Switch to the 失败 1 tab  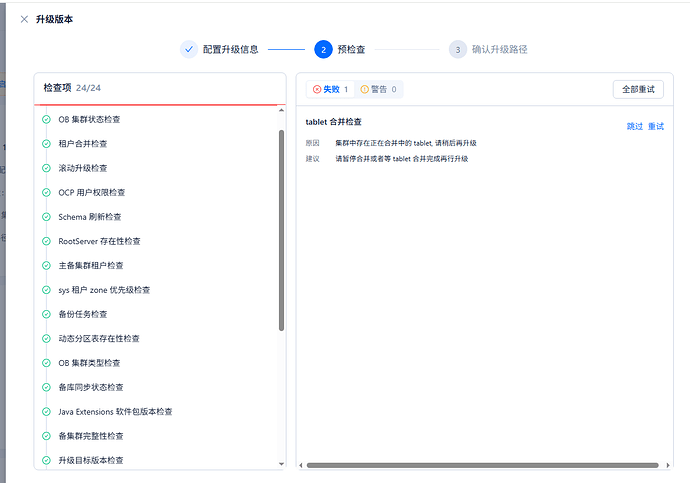tap(330, 89)
